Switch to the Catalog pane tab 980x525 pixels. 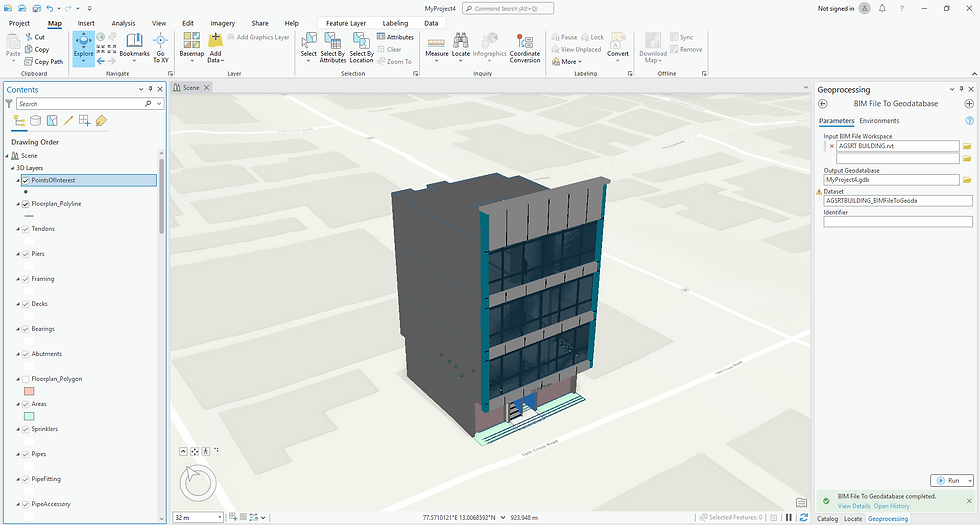coord(827,519)
